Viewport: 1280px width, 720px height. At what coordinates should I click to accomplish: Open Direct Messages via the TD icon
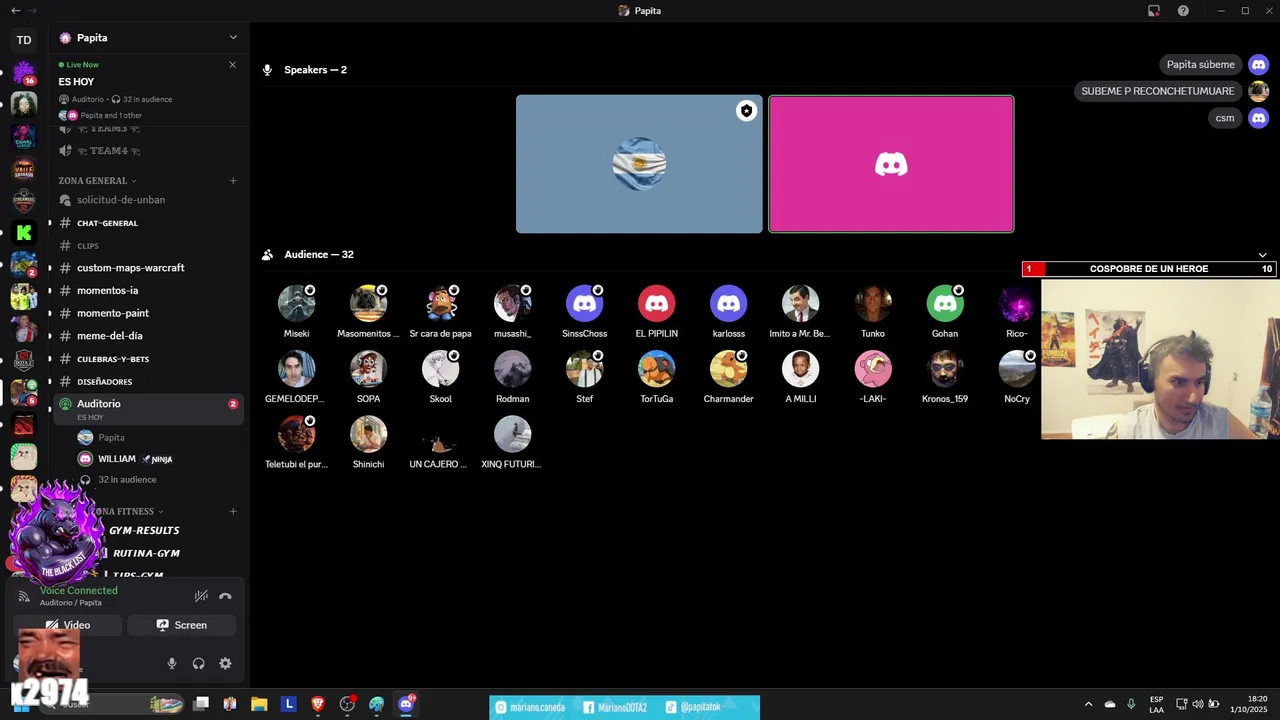(24, 40)
